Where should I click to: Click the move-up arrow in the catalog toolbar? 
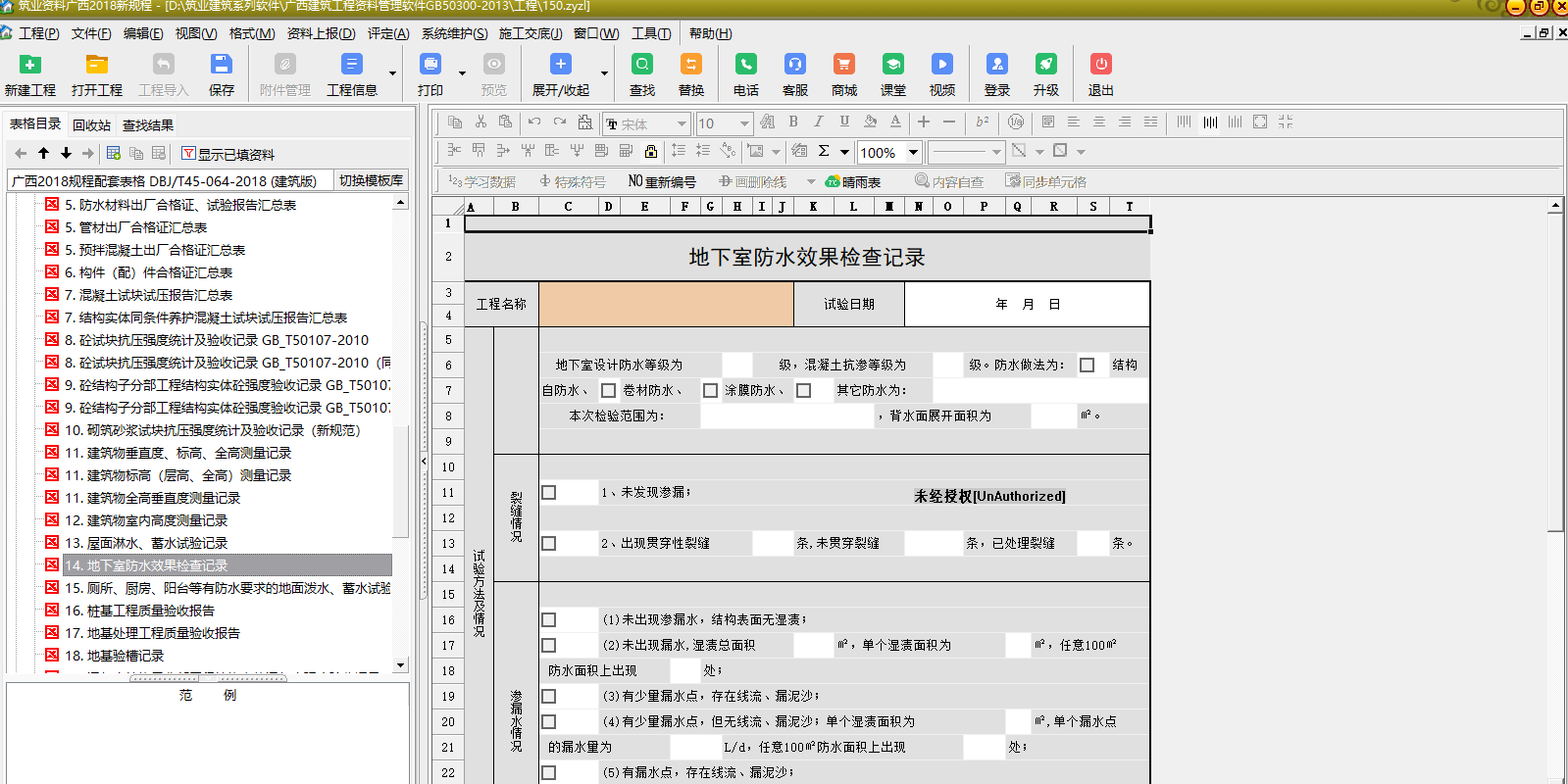(43, 153)
